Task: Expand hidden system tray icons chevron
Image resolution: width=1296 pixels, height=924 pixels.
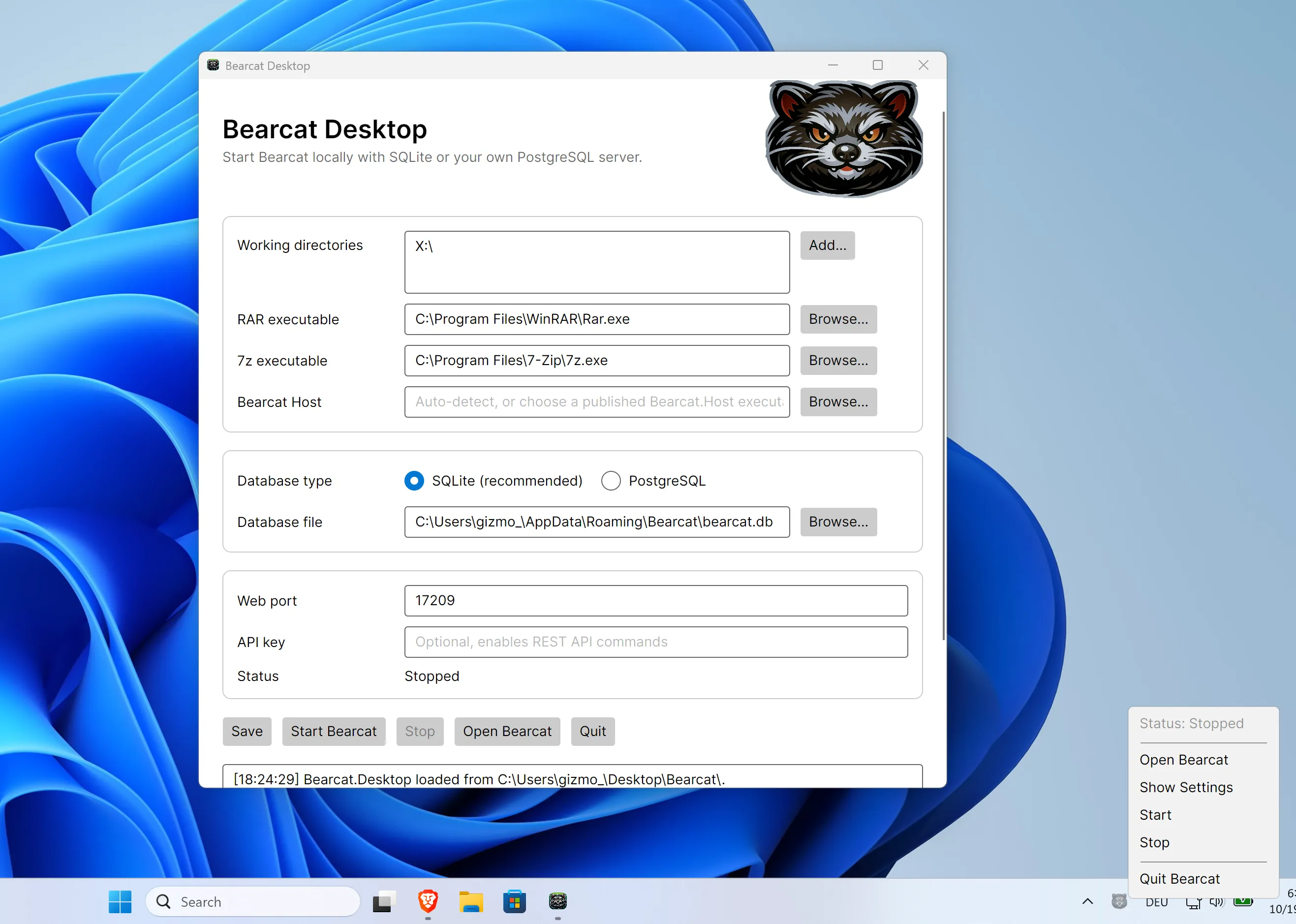Action: [x=1087, y=901]
